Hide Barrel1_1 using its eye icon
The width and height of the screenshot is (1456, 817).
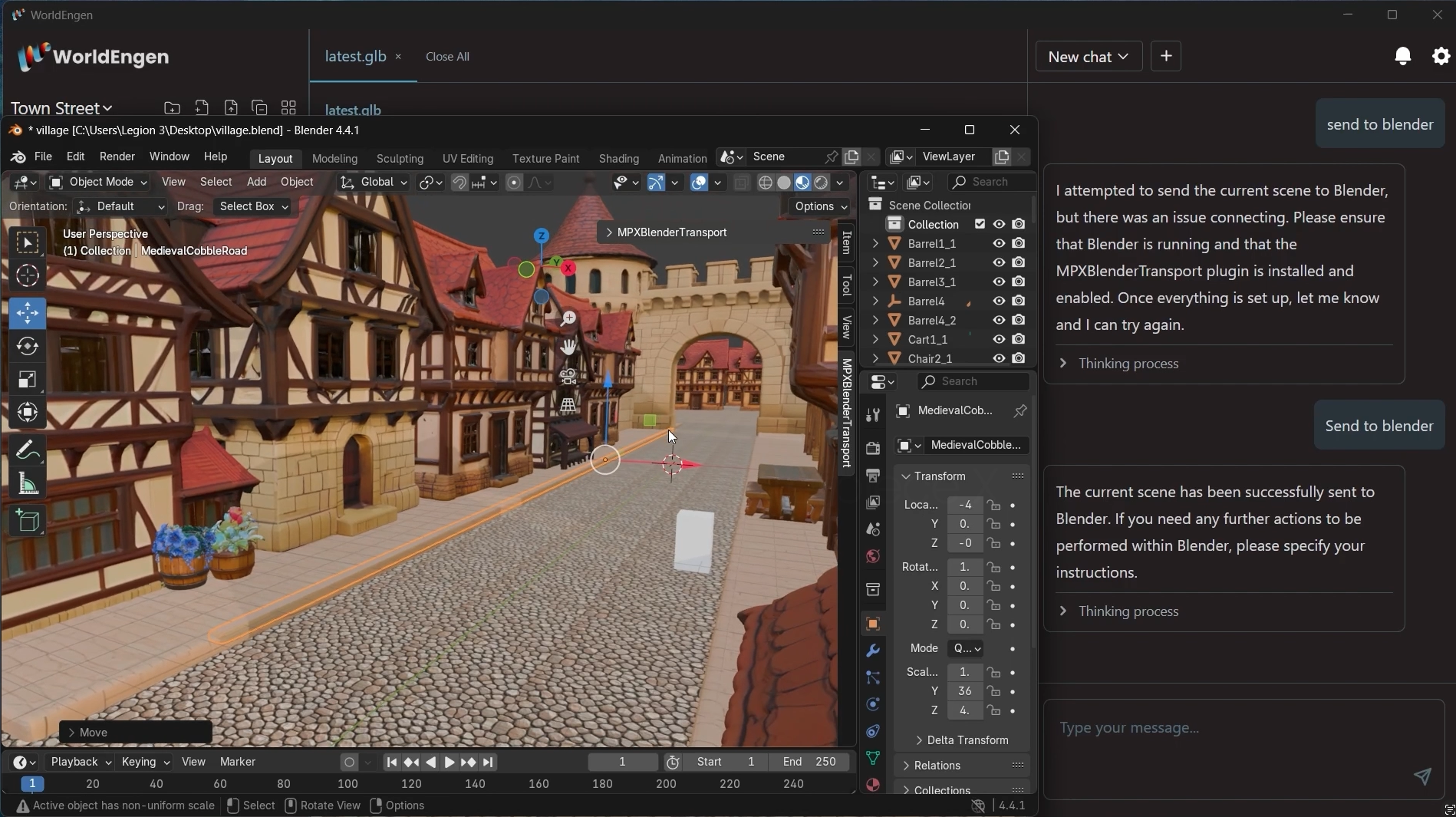pos(999,244)
